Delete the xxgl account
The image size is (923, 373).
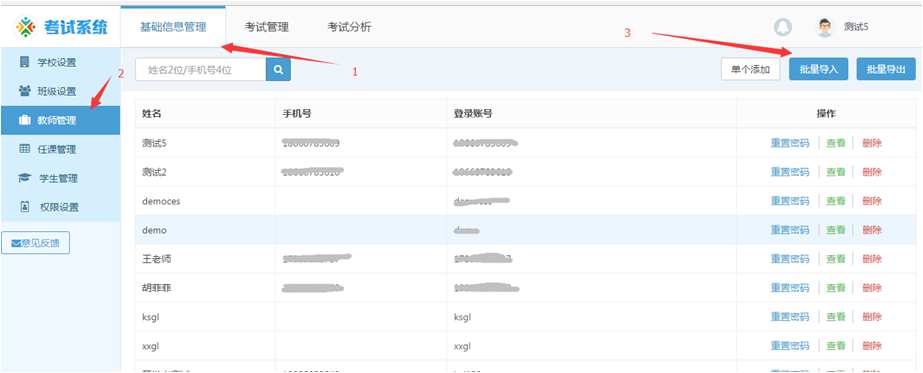872,345
